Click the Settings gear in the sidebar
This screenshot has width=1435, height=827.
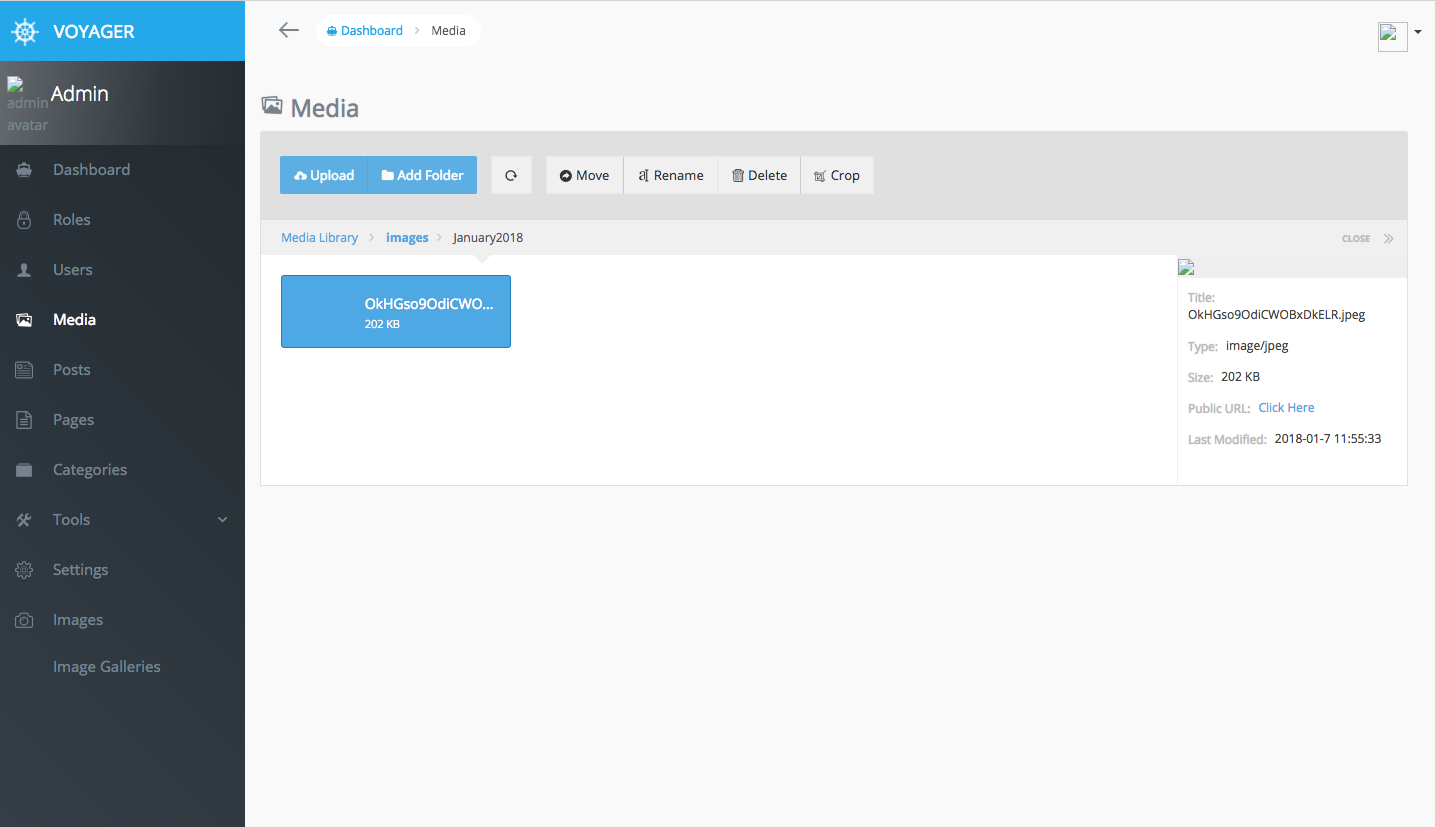[24, 569]
